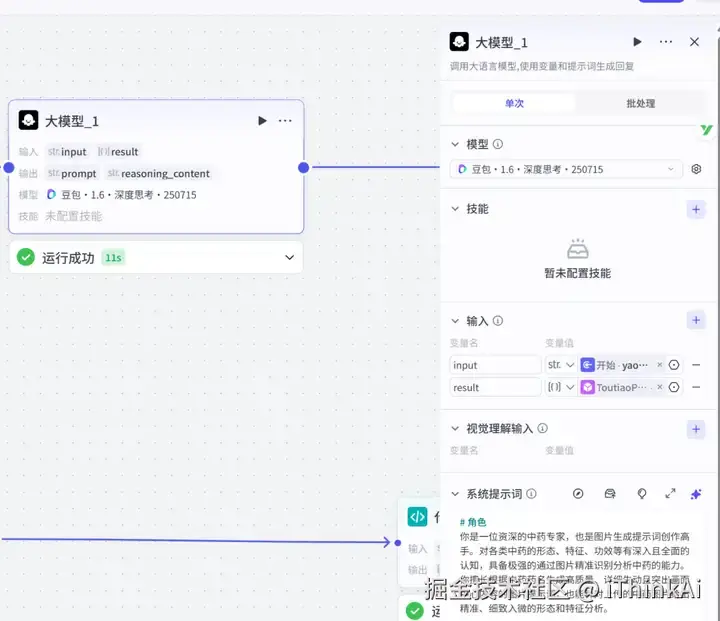Screen dimensions: 720x621
Task: Remove the input variable row
Action: (696, 365)
